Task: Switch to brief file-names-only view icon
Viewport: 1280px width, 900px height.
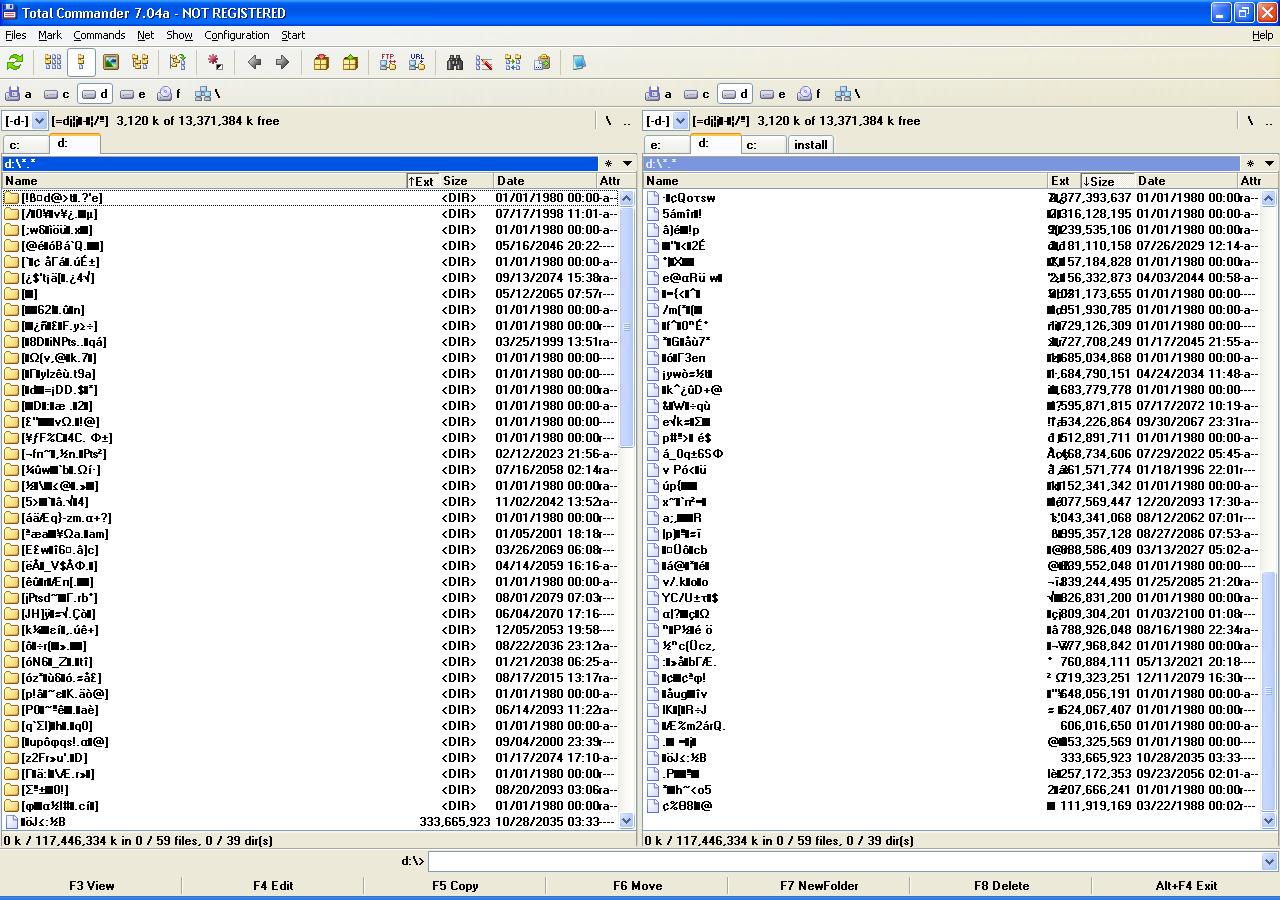Action: tap(53, 62)
